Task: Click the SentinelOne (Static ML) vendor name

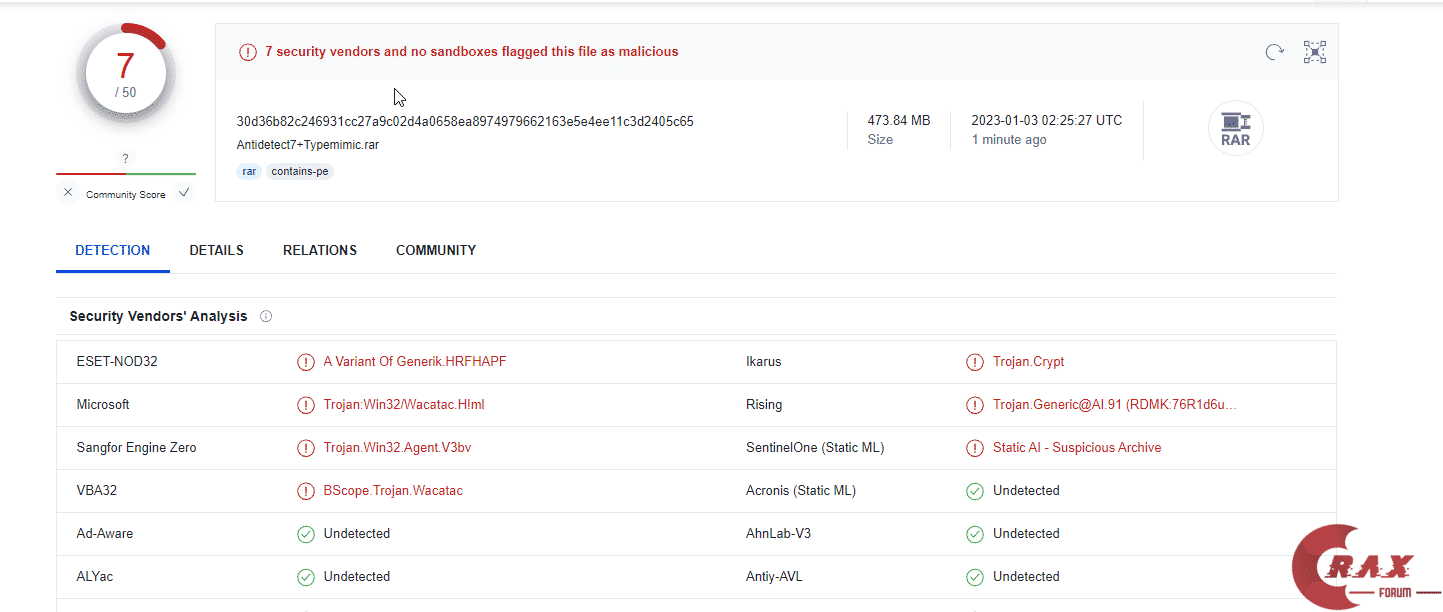Action: click(815, 447)
